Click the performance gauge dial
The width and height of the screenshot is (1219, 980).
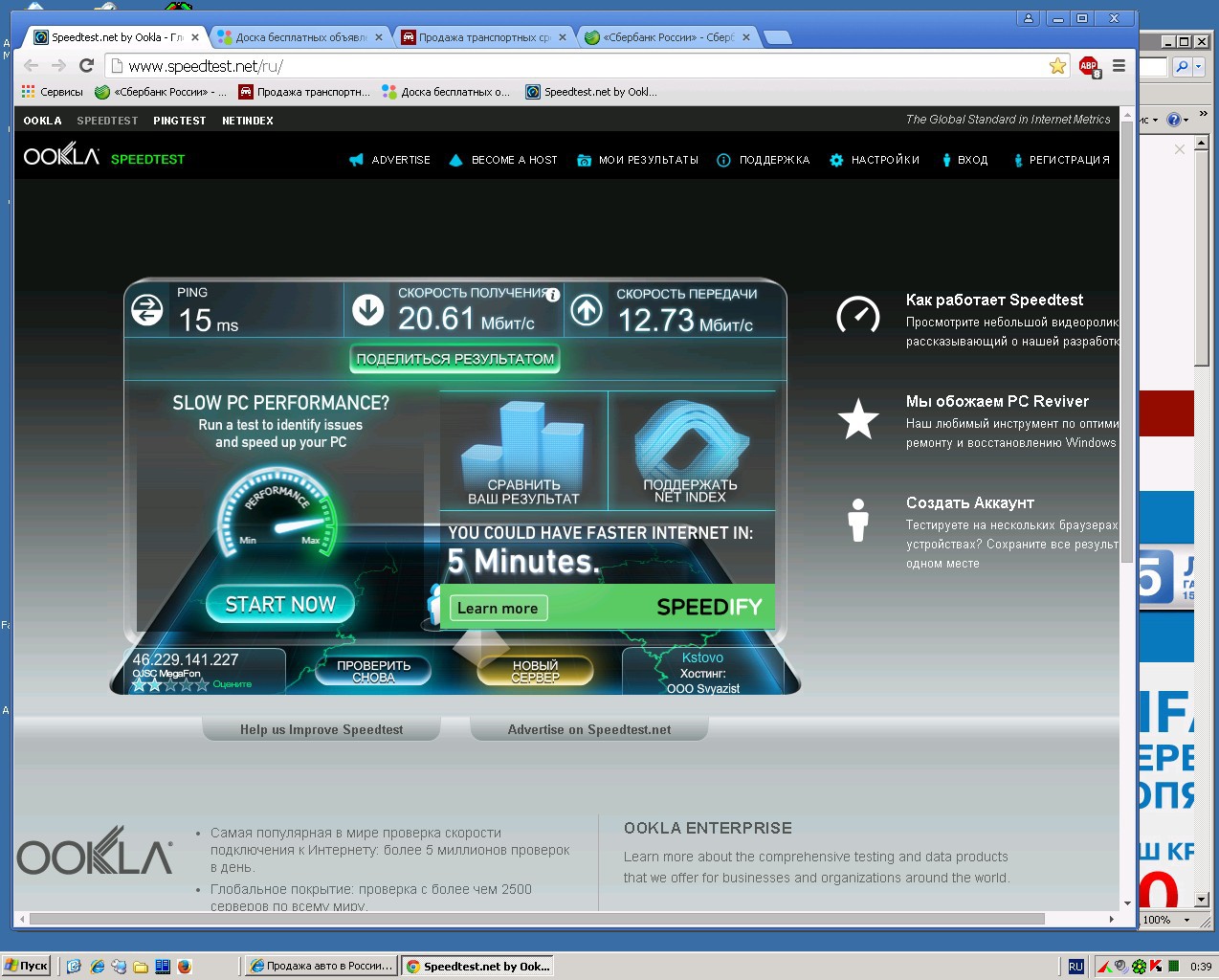point(278,512)
